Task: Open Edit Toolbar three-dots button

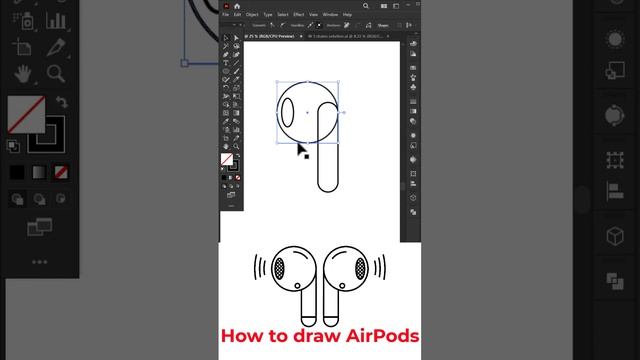Action: click(231, 206)
